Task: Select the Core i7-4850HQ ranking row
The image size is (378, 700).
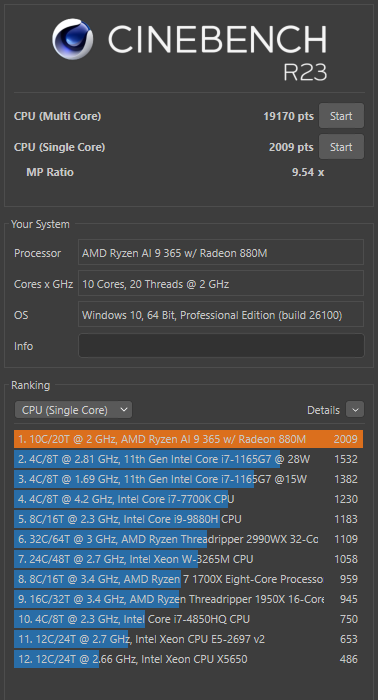Action: (x=188, y=619)
